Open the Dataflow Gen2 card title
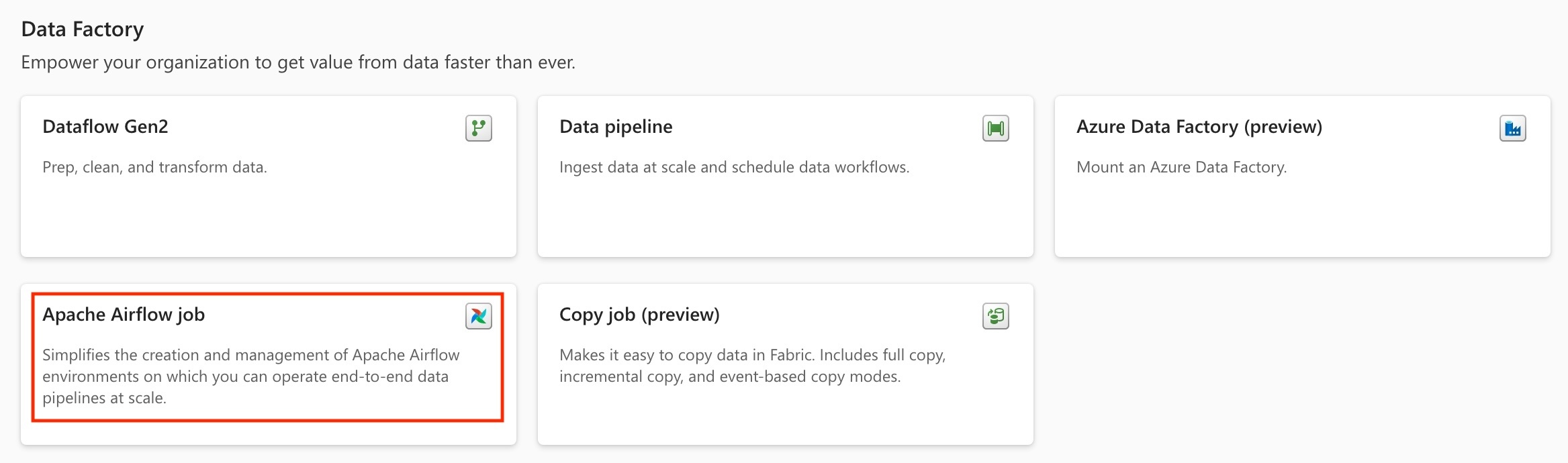 [x=105, y=126]
